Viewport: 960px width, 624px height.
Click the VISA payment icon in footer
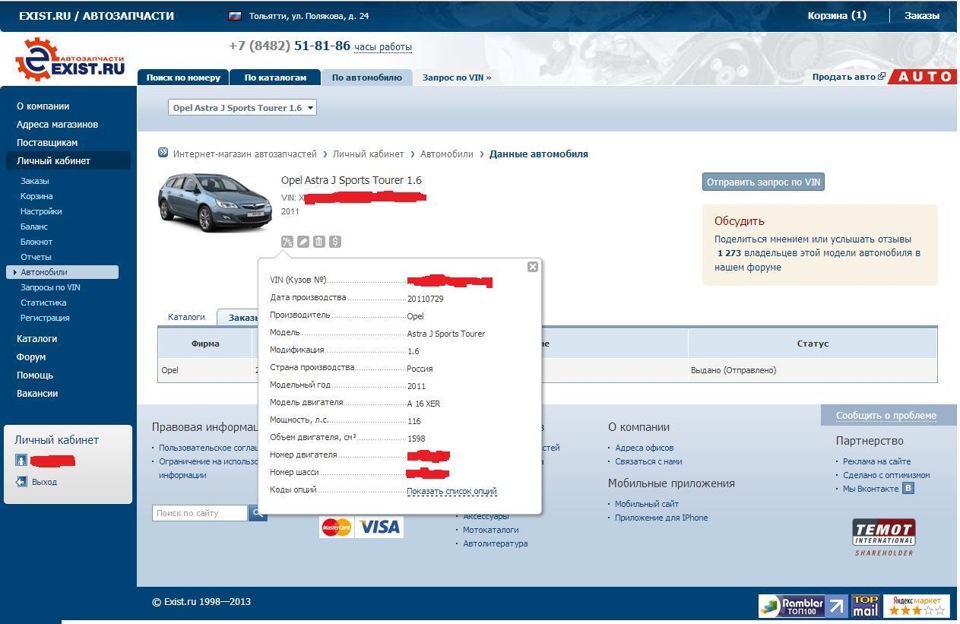click(x=381, y=525)
